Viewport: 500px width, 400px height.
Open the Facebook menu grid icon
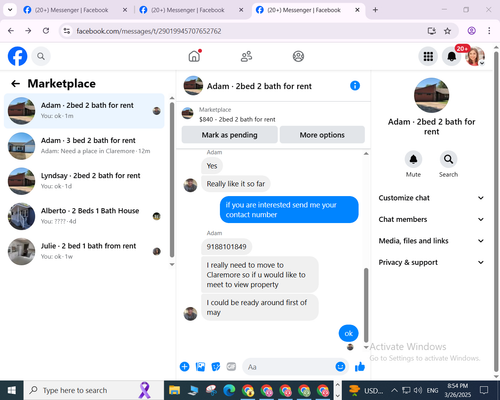tap(428, 56)
